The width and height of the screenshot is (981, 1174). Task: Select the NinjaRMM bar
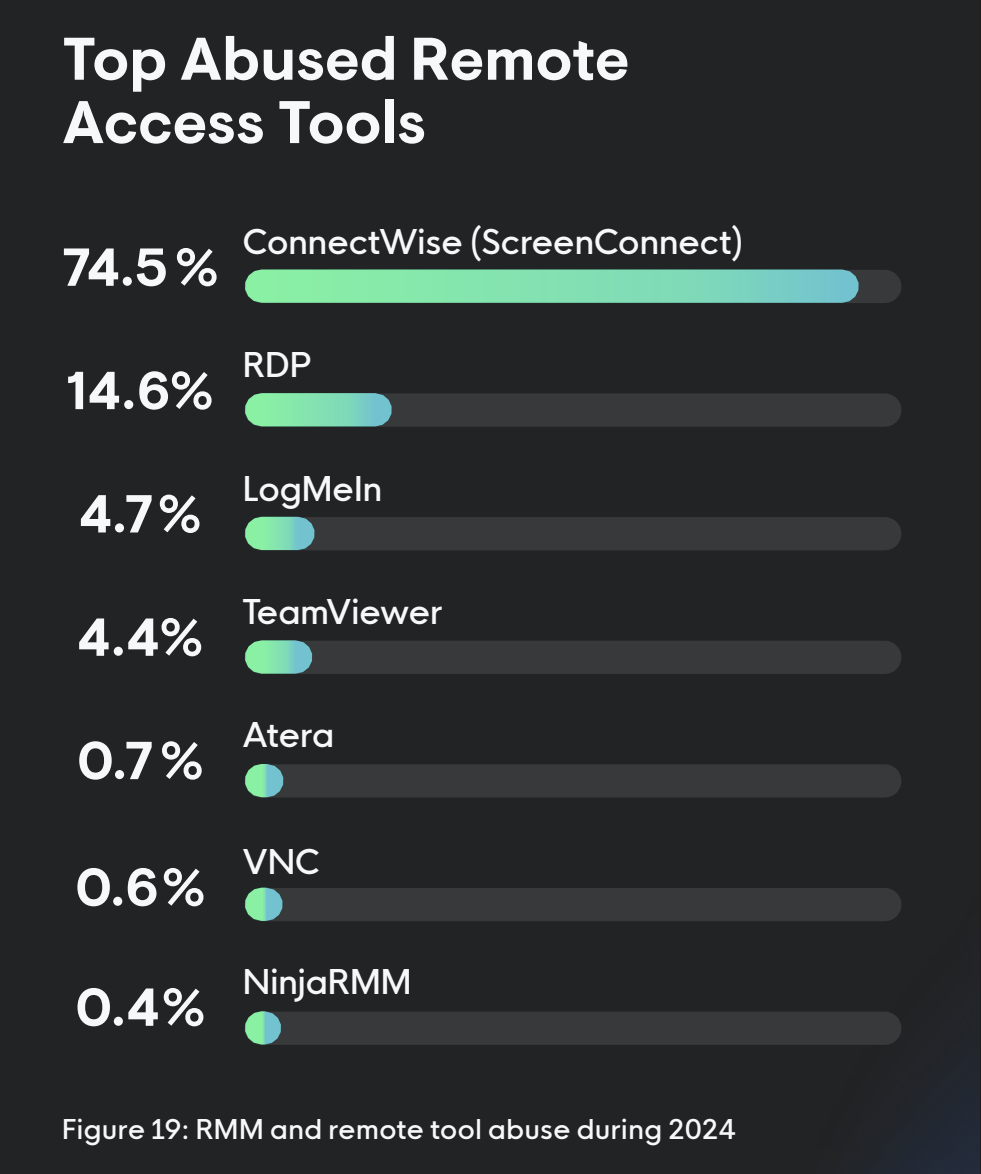click(572, 1028)
